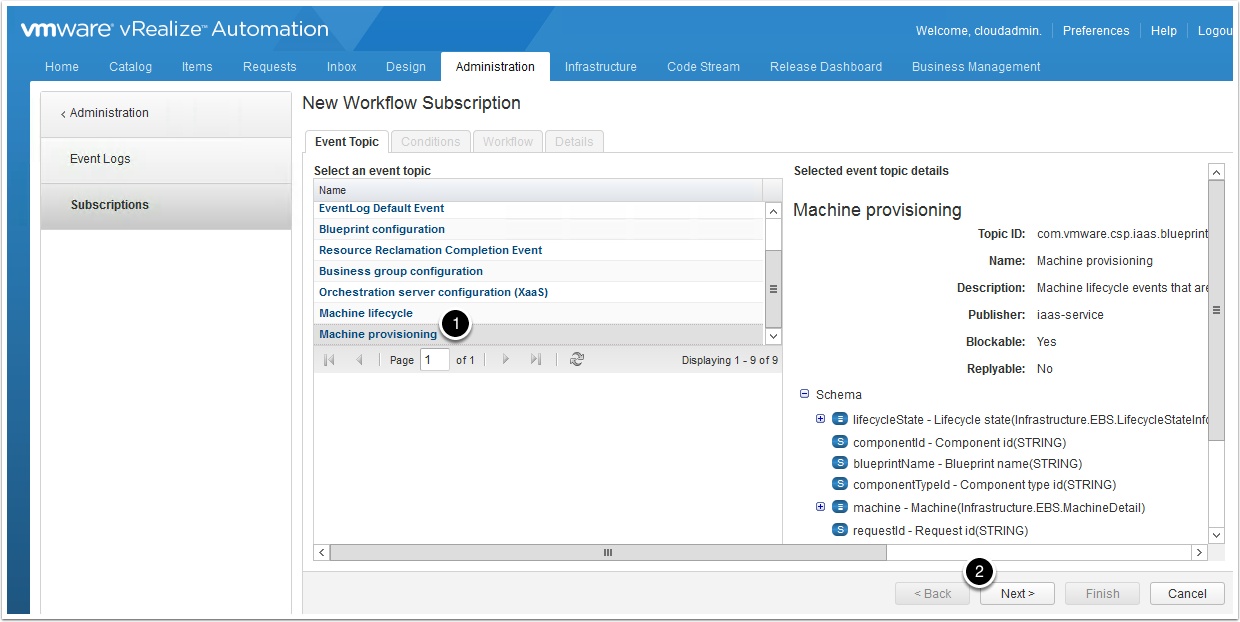Expand the lifecycleState schema node
The image size is (1240, 622).
821,419
